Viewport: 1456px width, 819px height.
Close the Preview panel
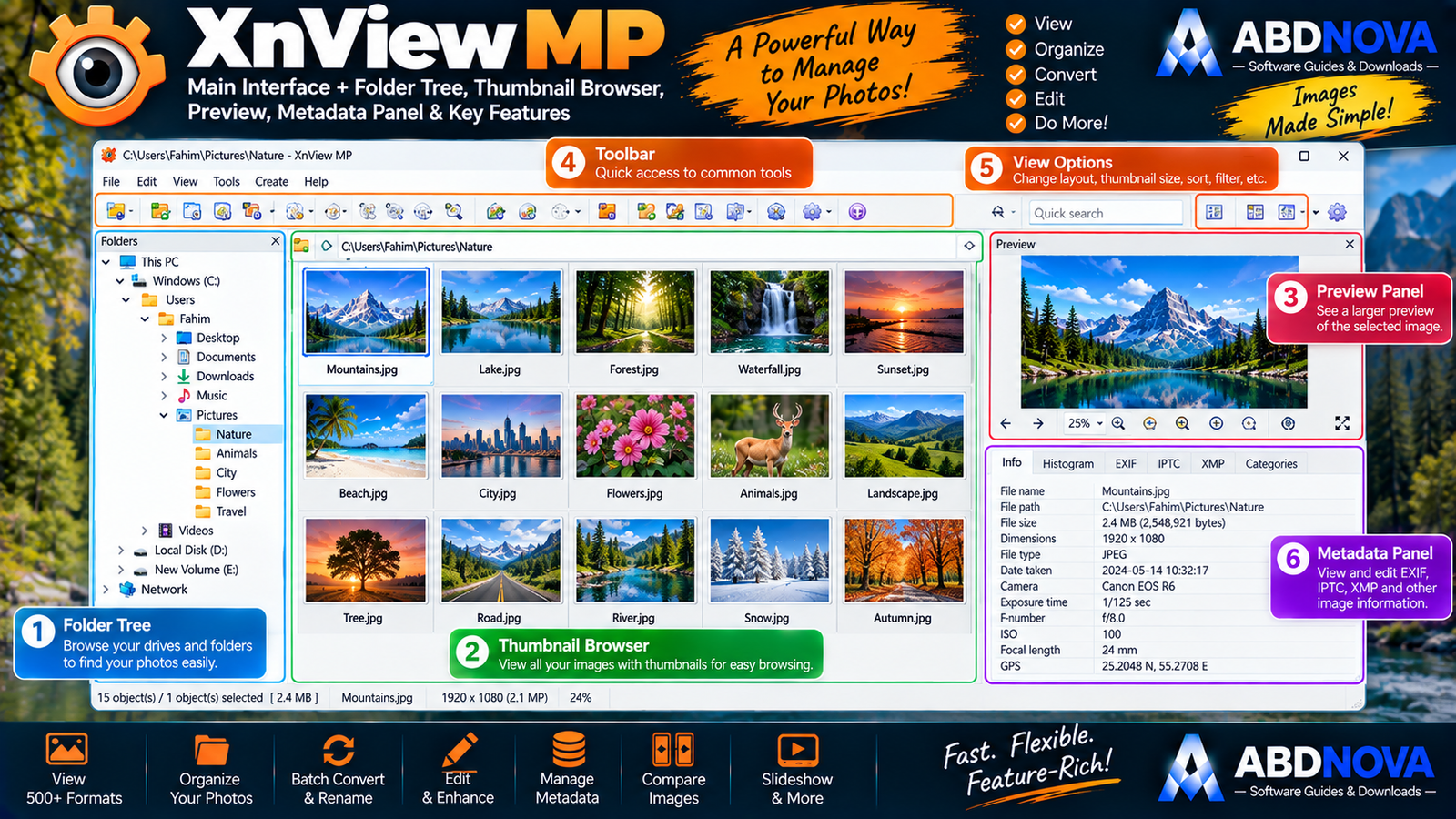tap(1350, 244)
